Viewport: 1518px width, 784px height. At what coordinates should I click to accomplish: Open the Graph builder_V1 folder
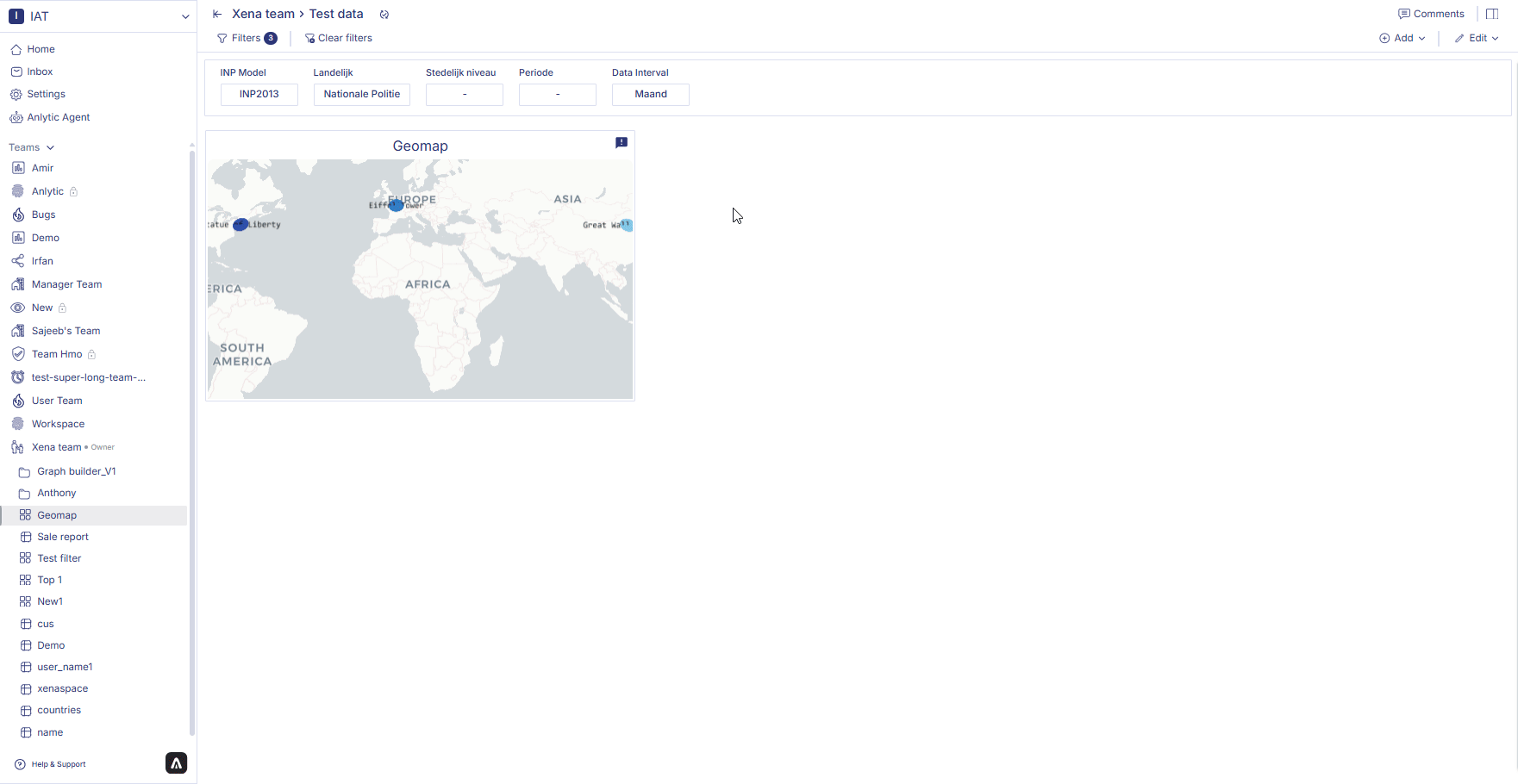[x=76, y=471]
